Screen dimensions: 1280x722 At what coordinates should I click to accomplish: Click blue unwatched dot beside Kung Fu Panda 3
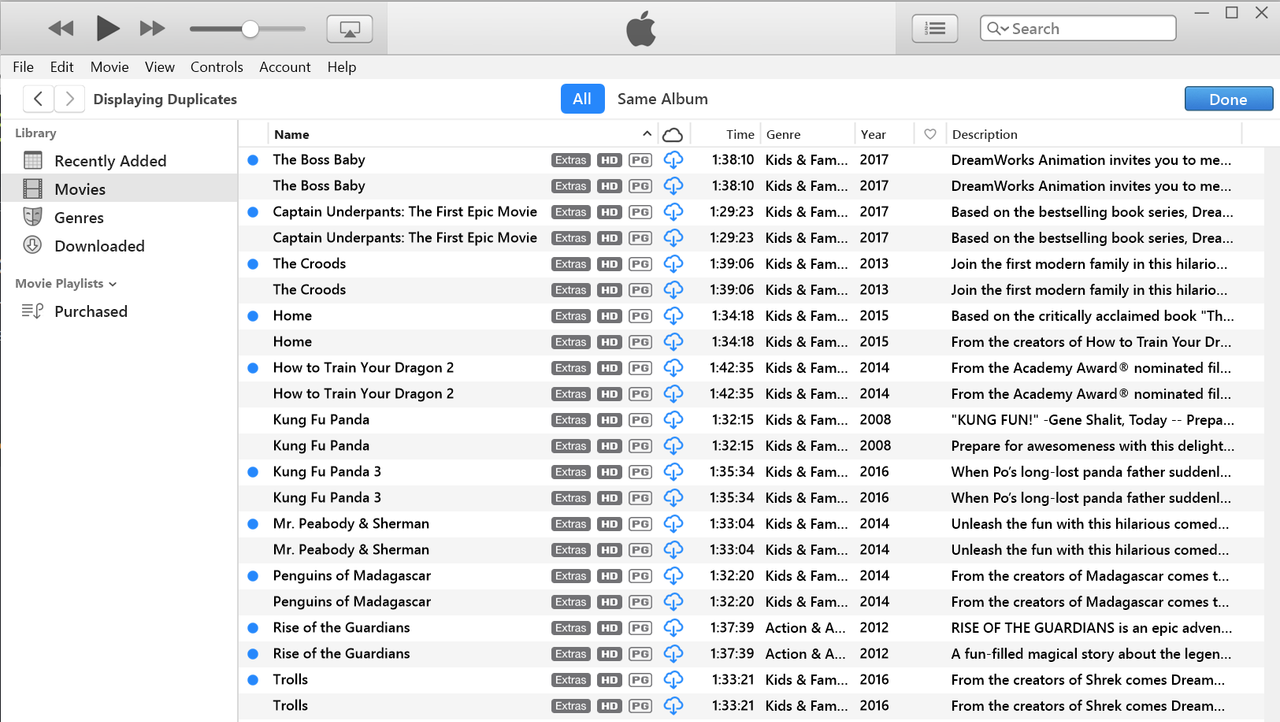pos(252,472)
